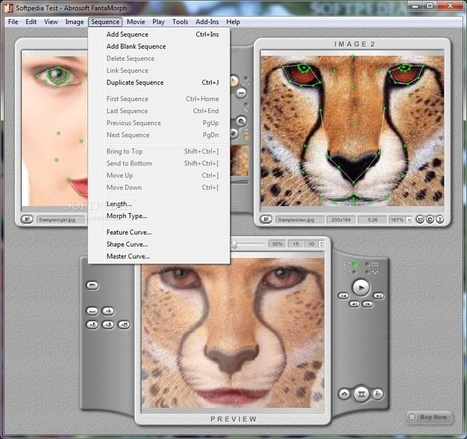The image size is (467, 439).
Task: Click camera export button left of Export Movie
Action: point(345,394)
